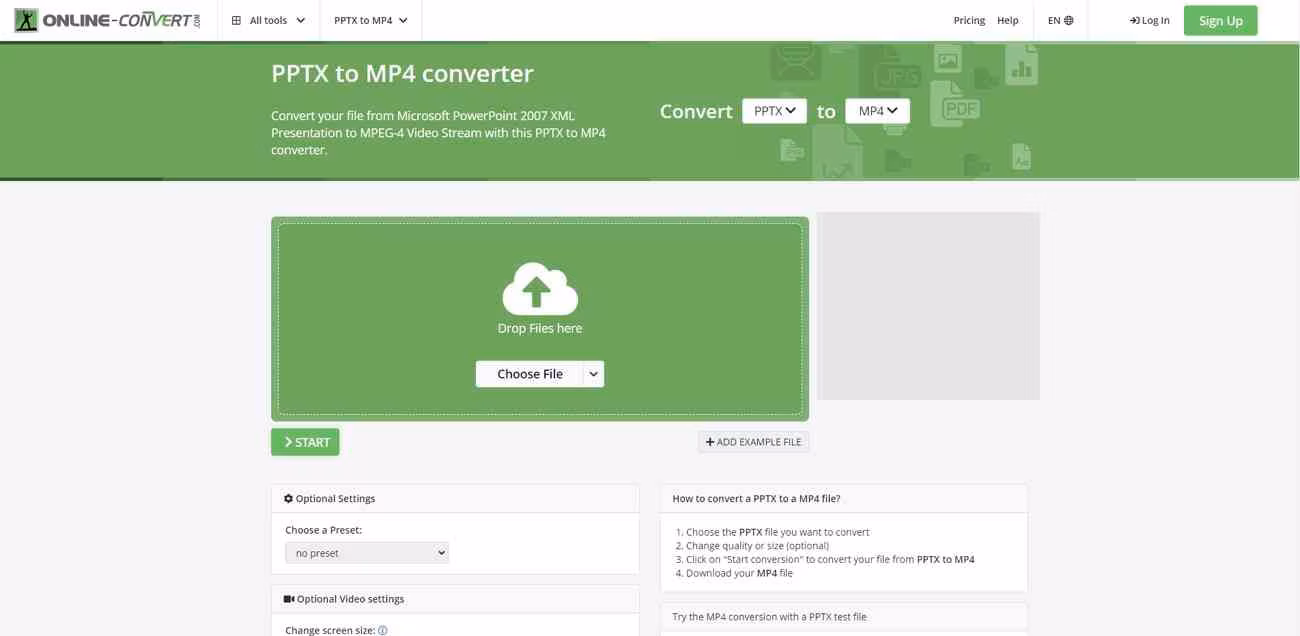This screenshot has height=636, width=1300.
Task: Click the 'Choose a Preset:' label
Action: [x=323, y=530]
